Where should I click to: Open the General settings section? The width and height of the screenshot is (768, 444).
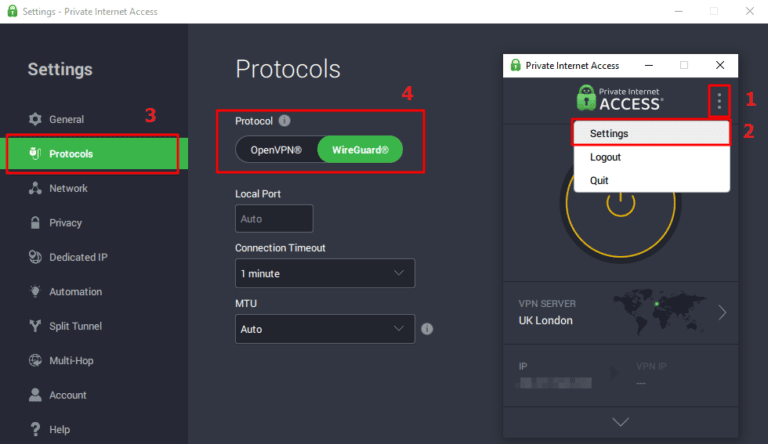94,119
